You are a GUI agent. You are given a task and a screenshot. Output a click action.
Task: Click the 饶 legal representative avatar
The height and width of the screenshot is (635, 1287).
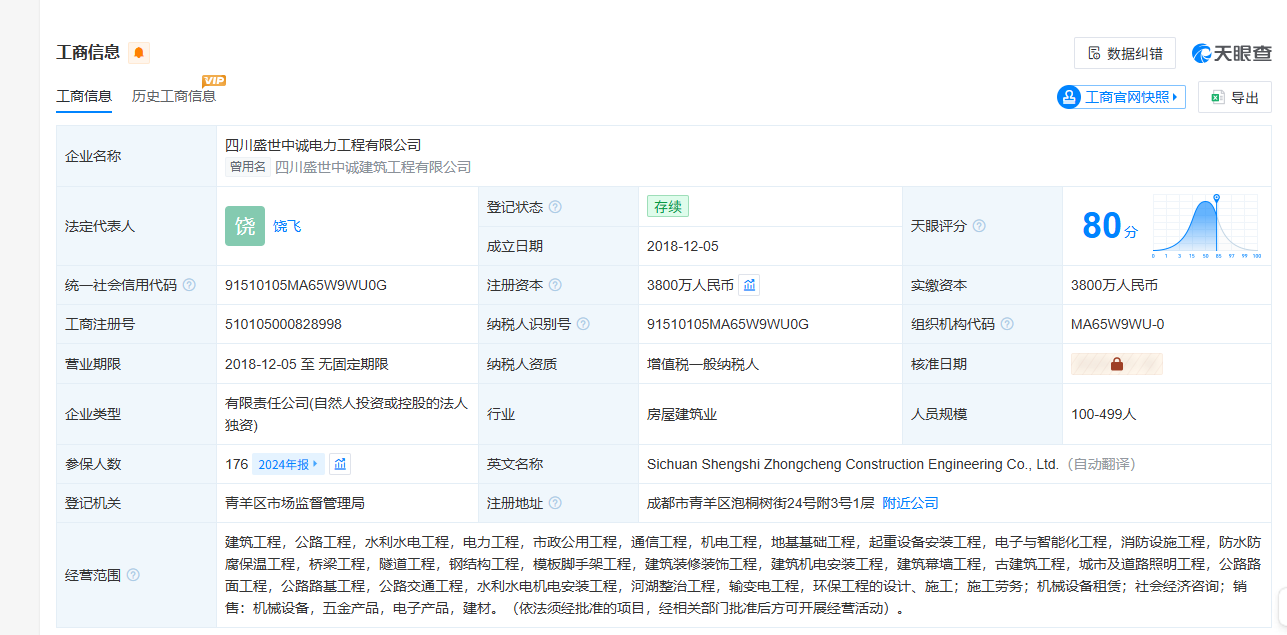(245, 226)
